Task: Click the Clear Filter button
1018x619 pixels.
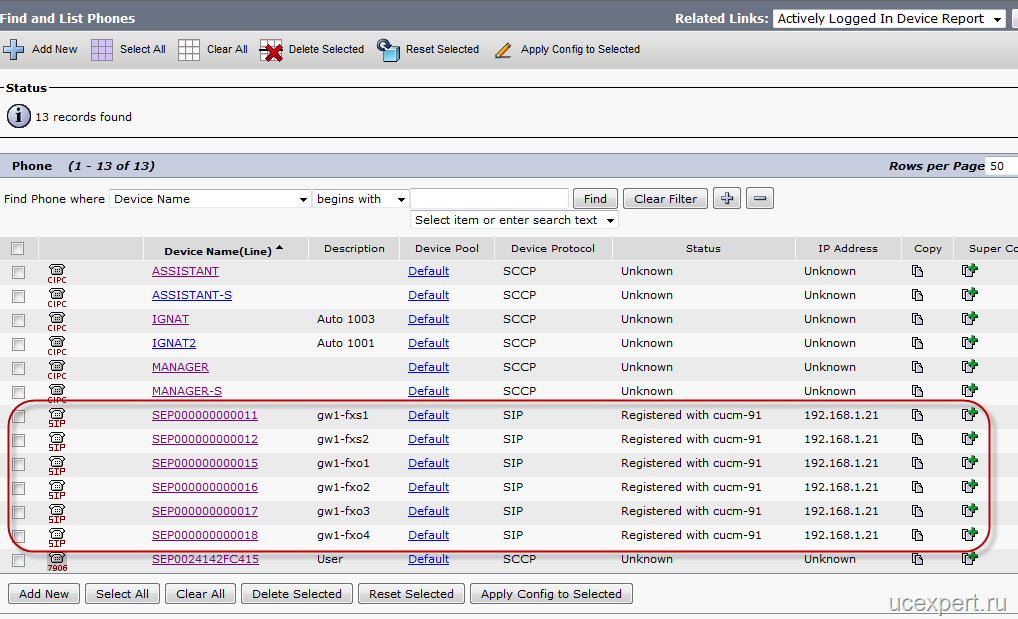Action: [665, 199]
